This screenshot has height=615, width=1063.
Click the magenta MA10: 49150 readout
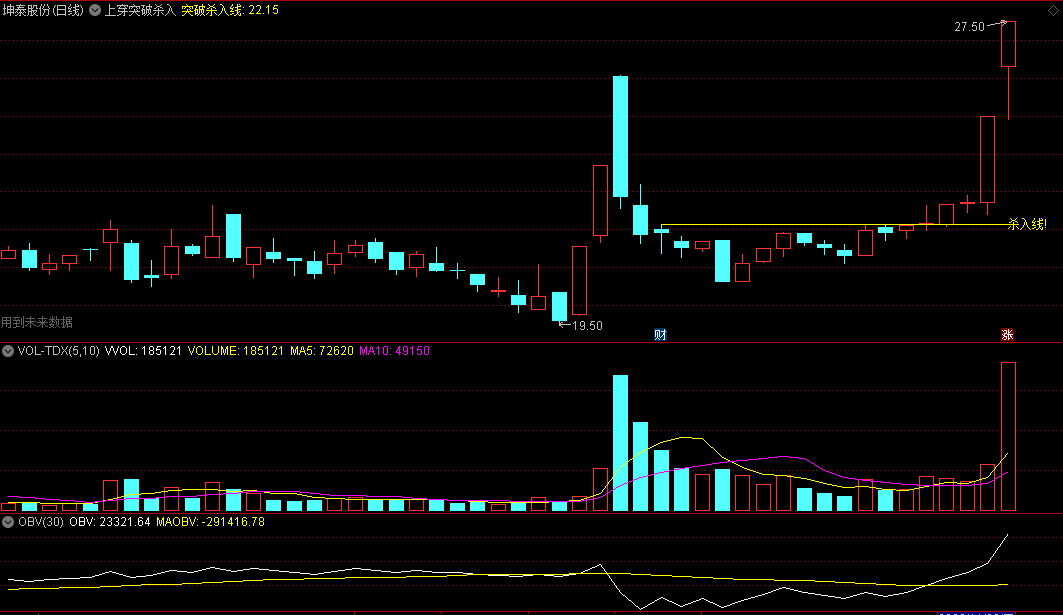click(395, 351)
